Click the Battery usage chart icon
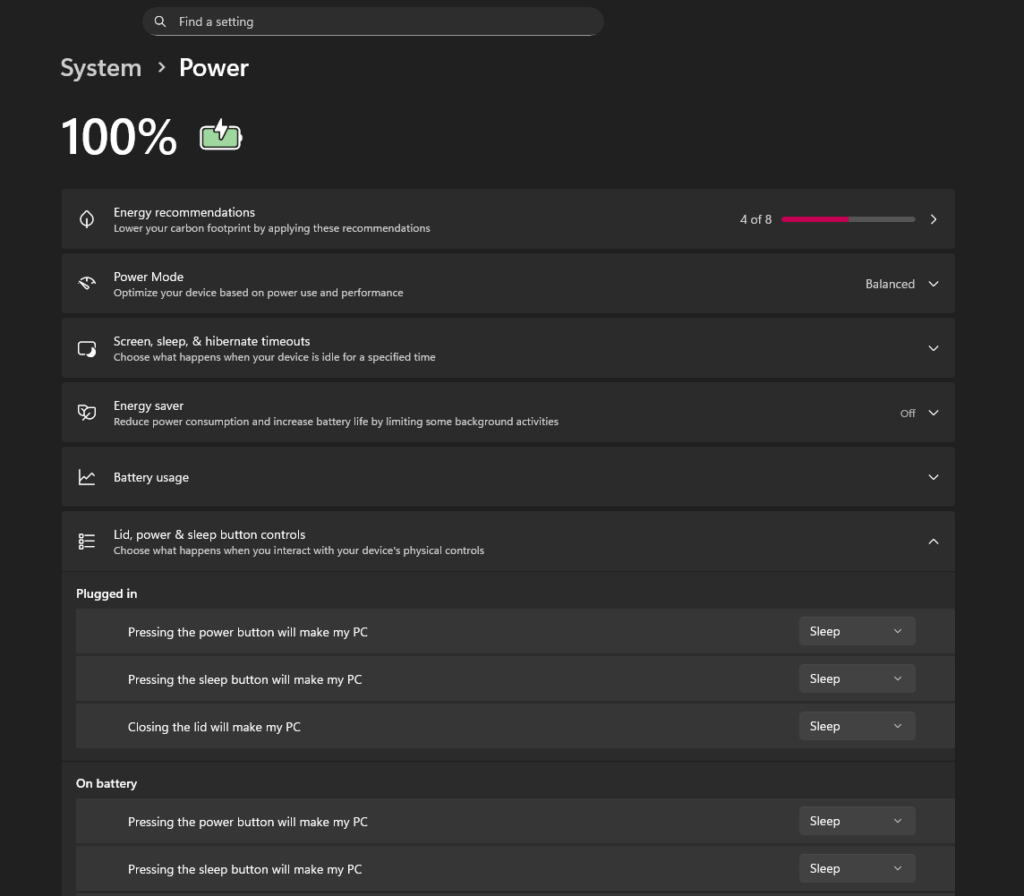 tap(87, 478)
